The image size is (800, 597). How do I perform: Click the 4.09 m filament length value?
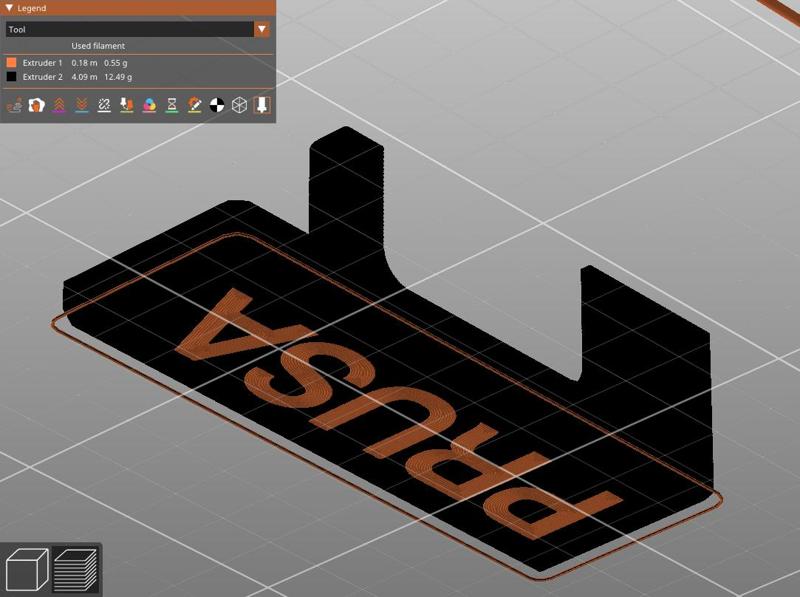(x=84, y=77)
